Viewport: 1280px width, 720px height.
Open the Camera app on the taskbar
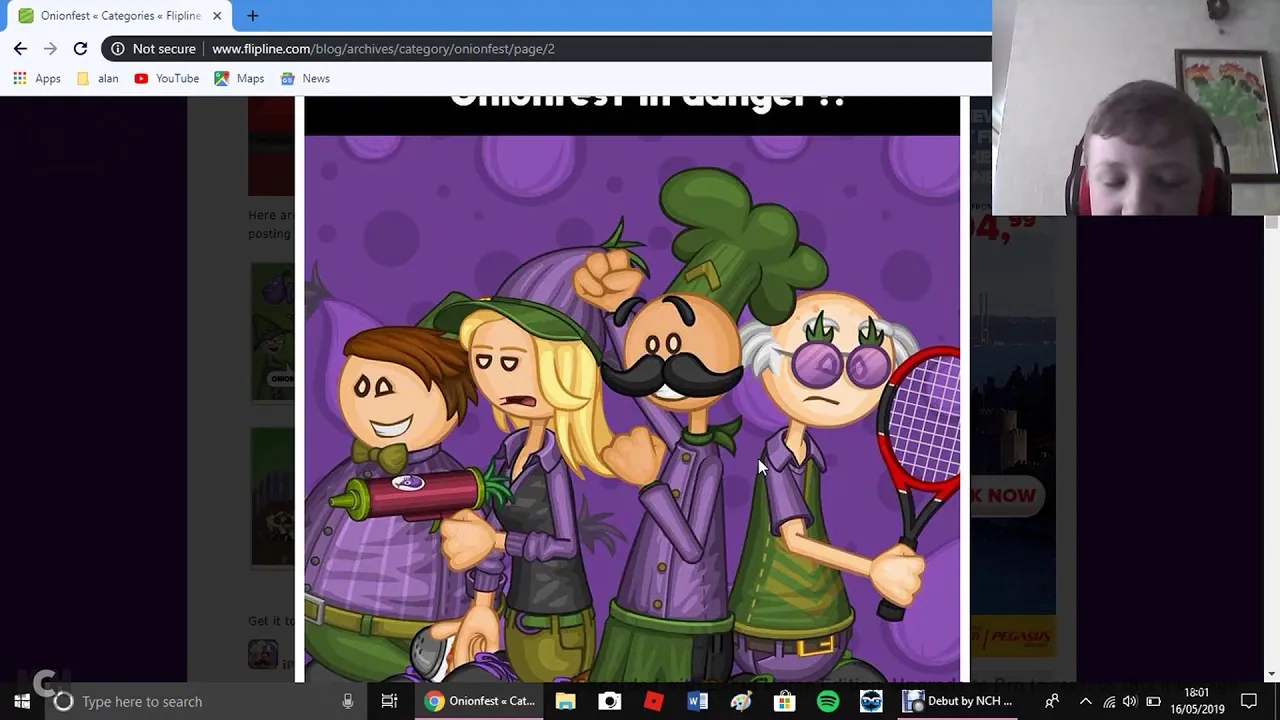click(x=609, y=701)
